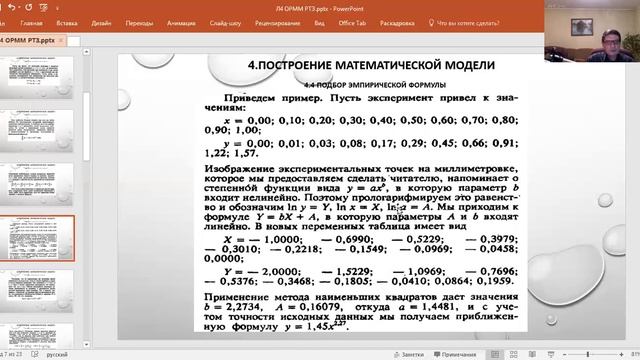This screenshot has width=640, height=360.
Task: Open the Вставка ribbon tab
Action: [67, 23]
